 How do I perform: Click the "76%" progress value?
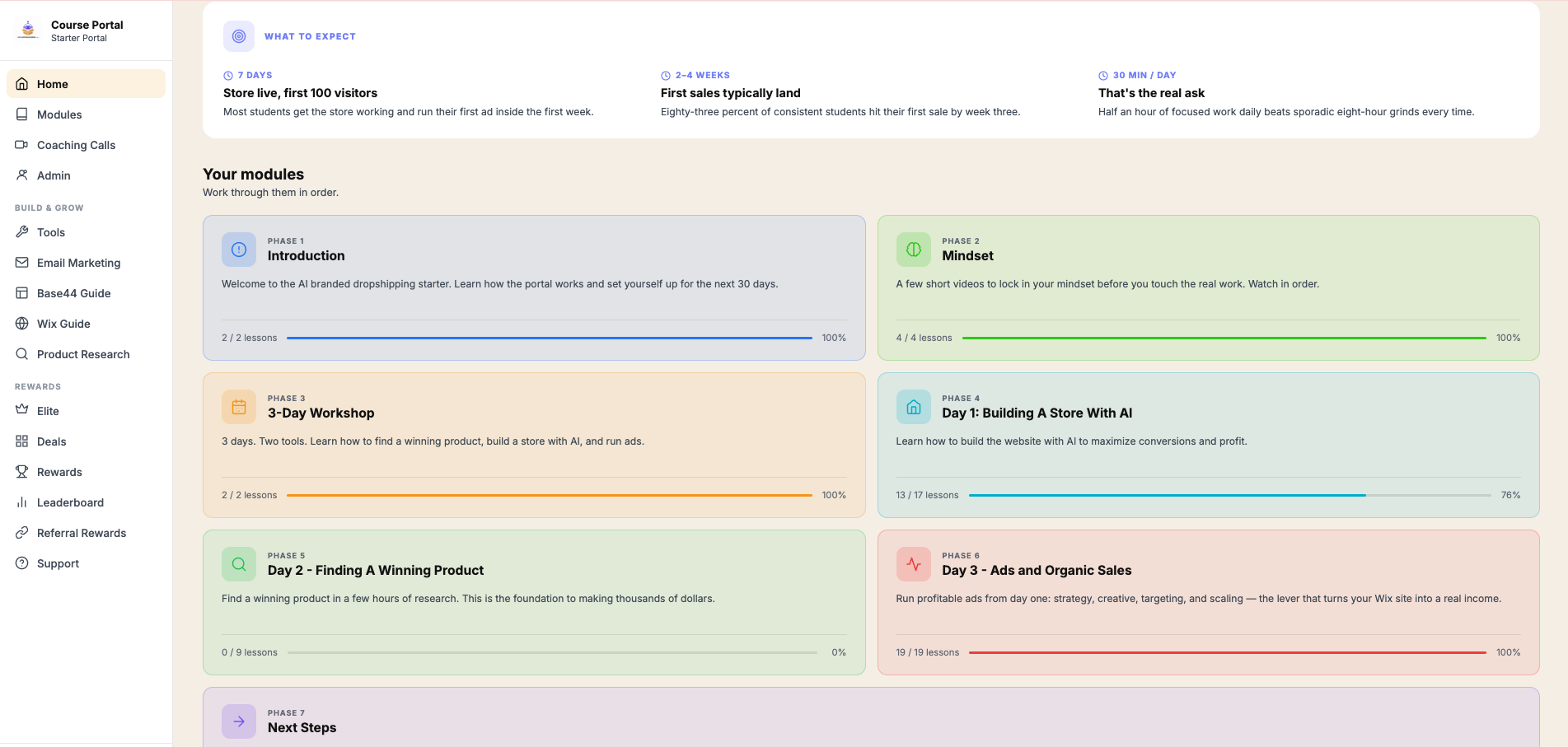pos(1510,495)
